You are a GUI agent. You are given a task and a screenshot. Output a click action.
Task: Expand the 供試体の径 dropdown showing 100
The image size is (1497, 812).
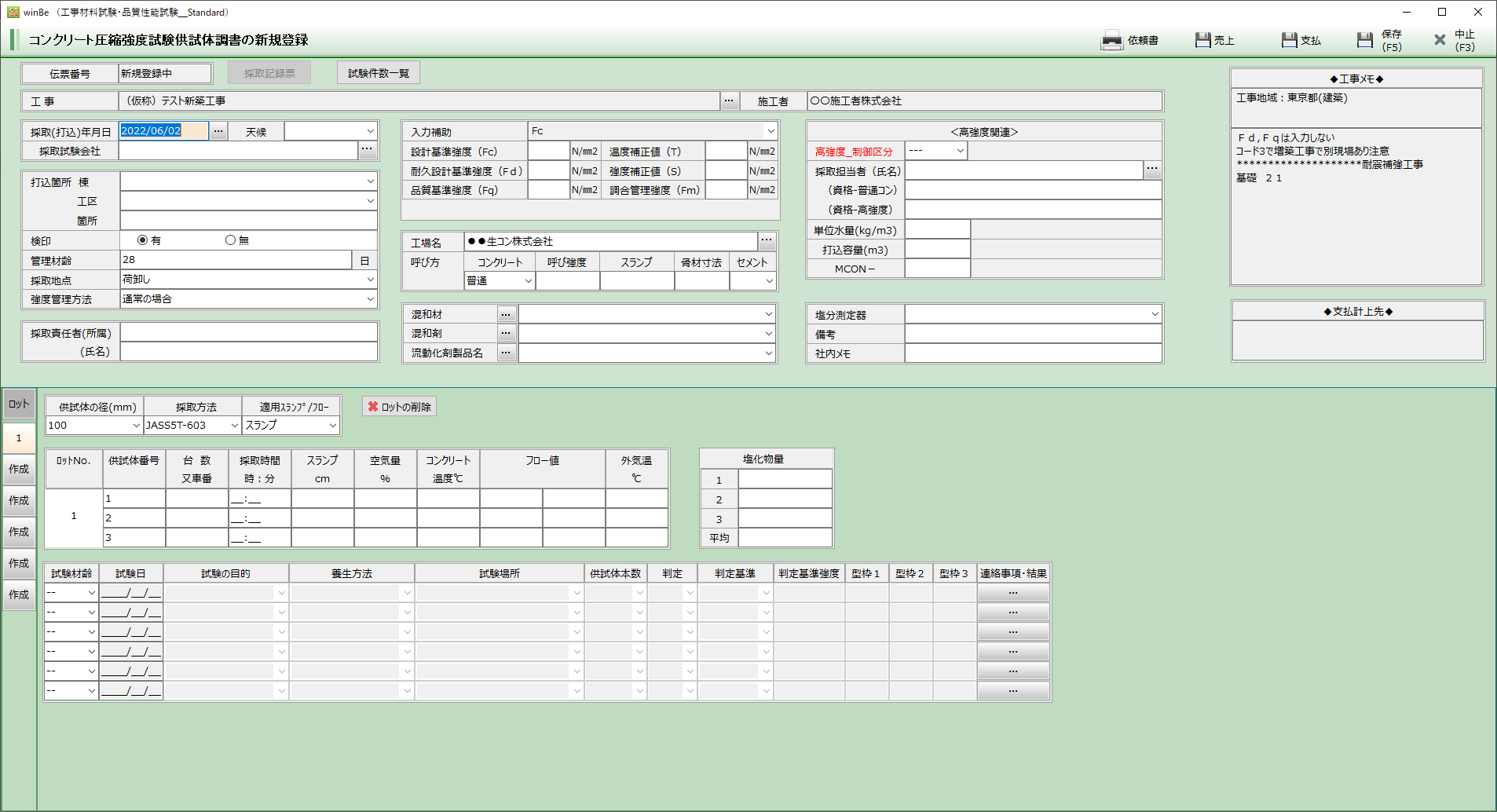coord(136,426)
